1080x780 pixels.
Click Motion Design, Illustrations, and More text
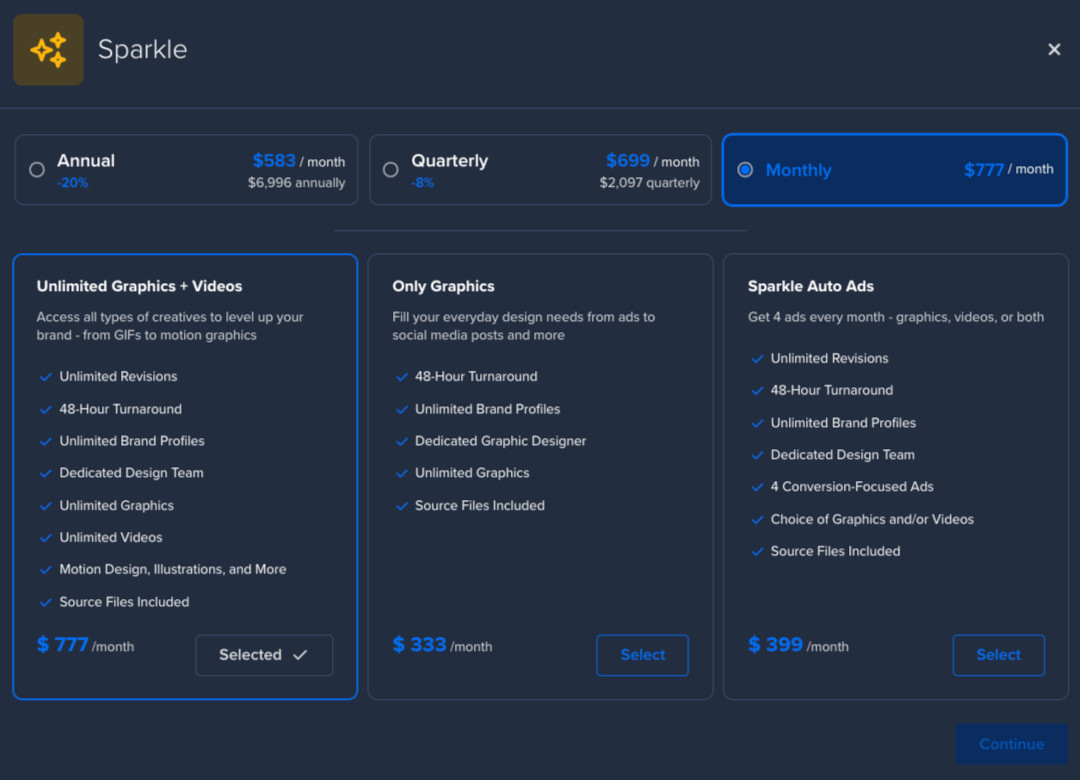(x=173, y=569)
